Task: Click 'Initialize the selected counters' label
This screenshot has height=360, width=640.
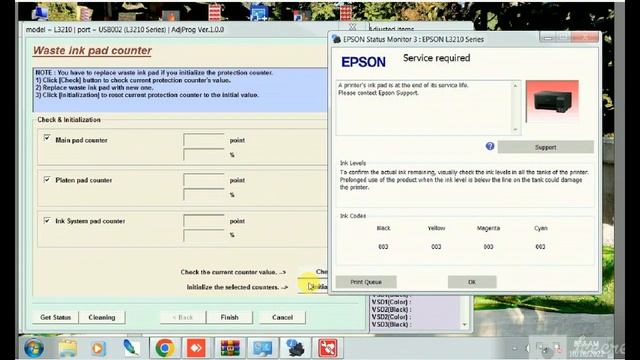Action: [237, 287]
